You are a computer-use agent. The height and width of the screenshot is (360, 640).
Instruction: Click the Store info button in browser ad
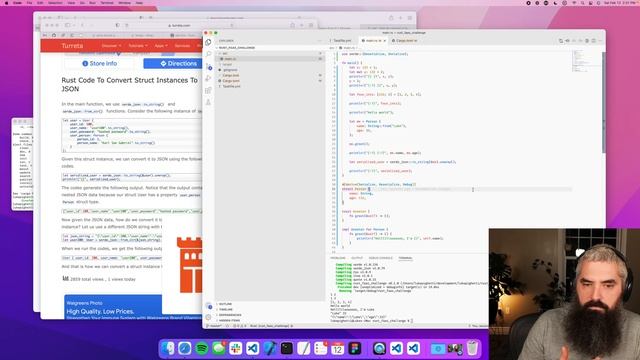coord(99,64)
